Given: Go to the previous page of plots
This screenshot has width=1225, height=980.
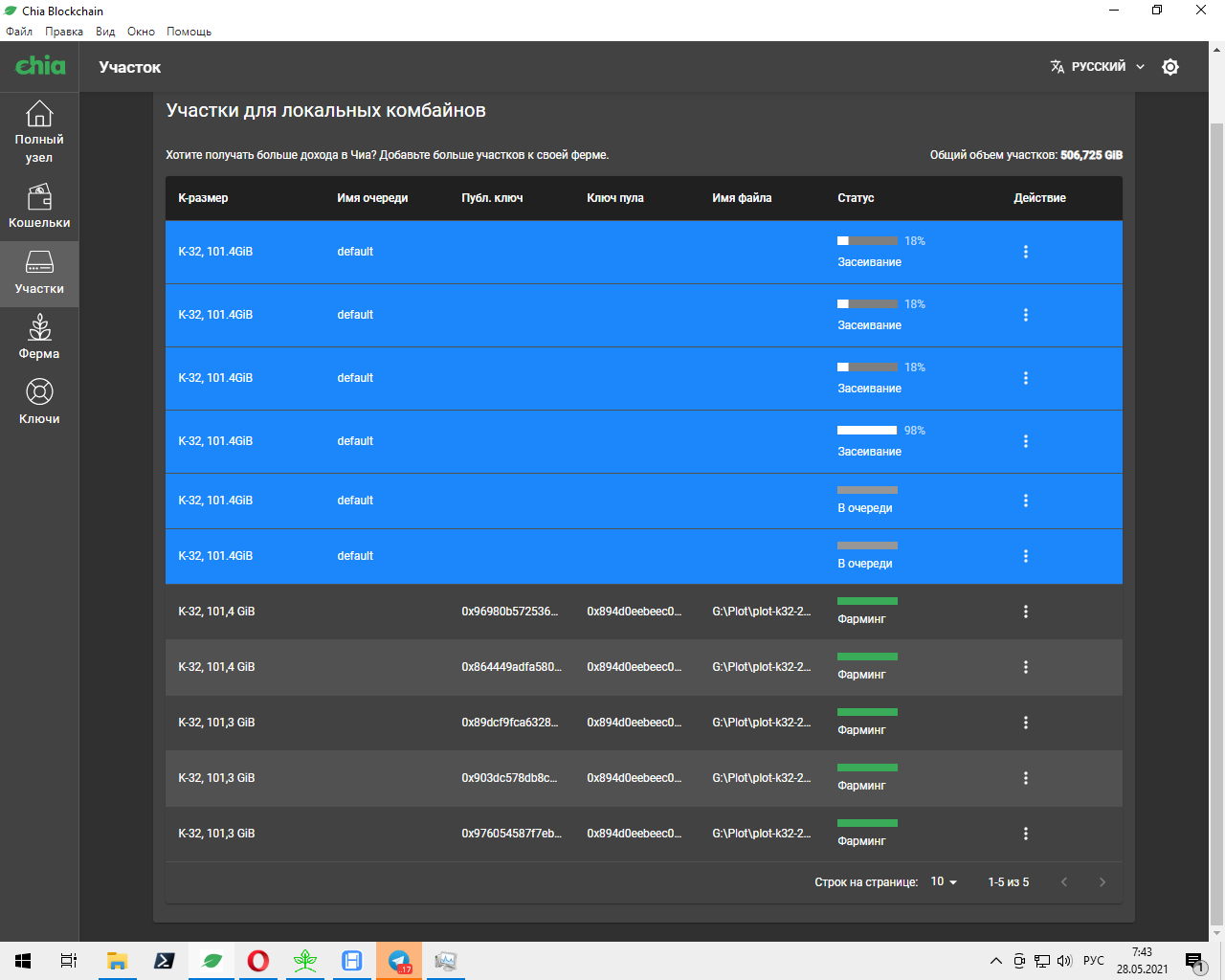Looking at the screenshot, I should pos(1064,882).
